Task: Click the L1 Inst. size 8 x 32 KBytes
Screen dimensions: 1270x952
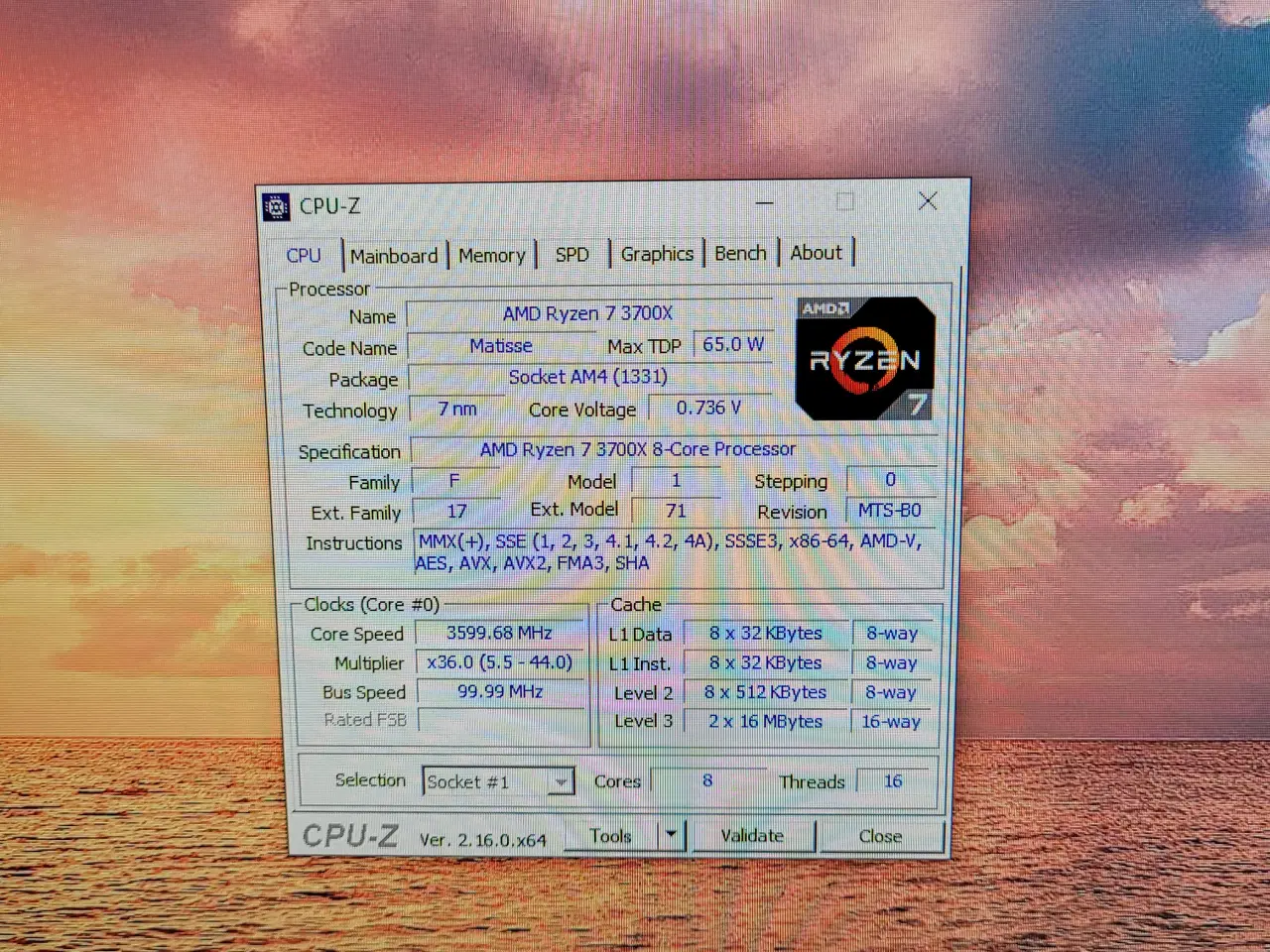Action: pyautogui.click(x=765, y=662)
